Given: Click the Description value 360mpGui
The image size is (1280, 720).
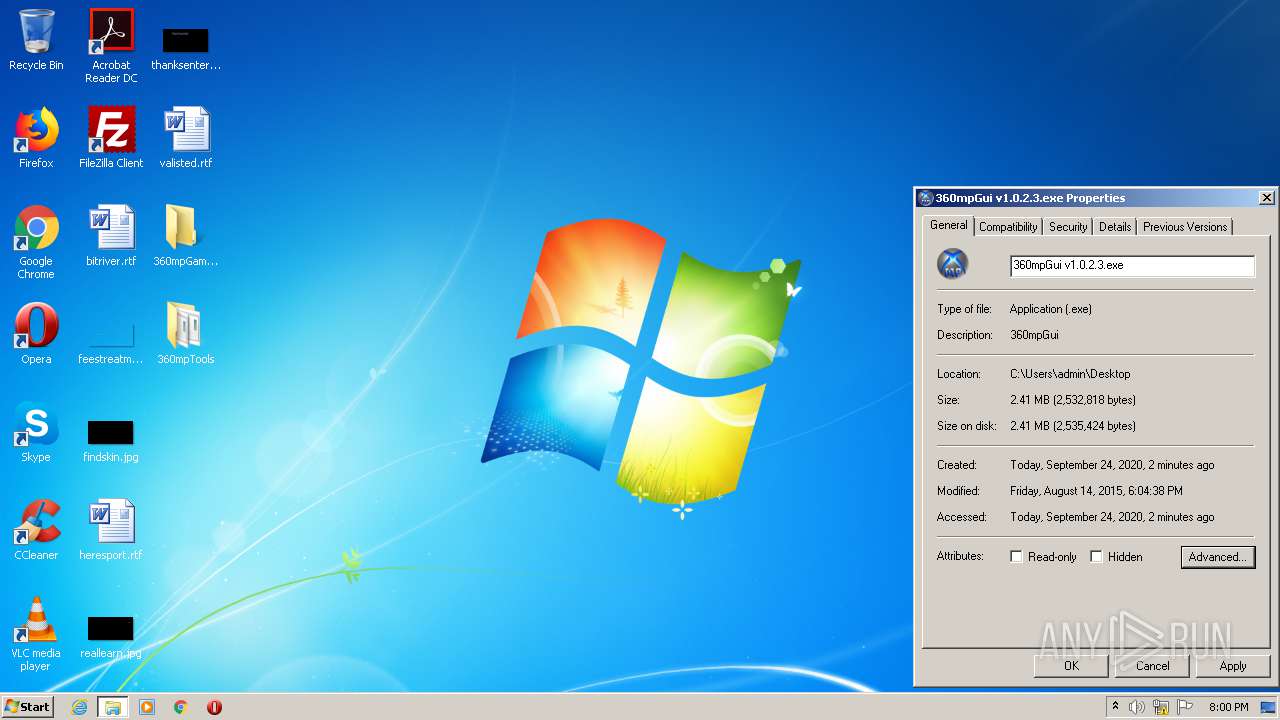Looking at the screenshot, I should click(1034, 335).
